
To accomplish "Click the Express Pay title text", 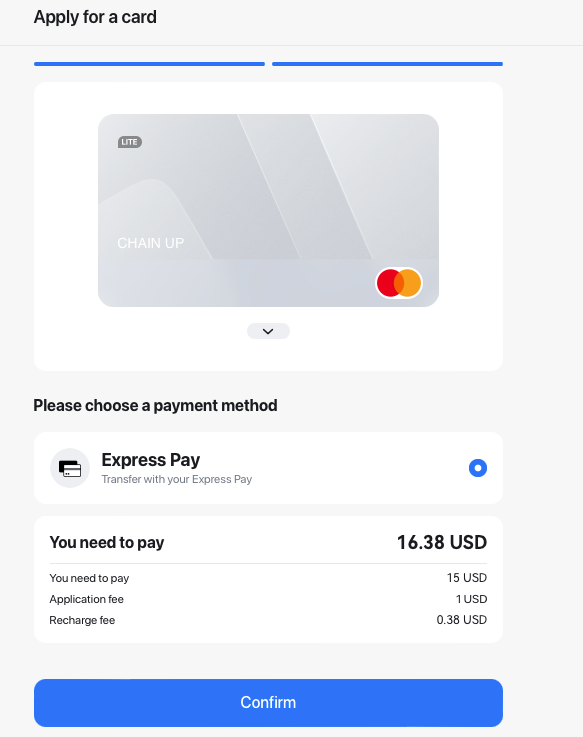I will (151, 460).
